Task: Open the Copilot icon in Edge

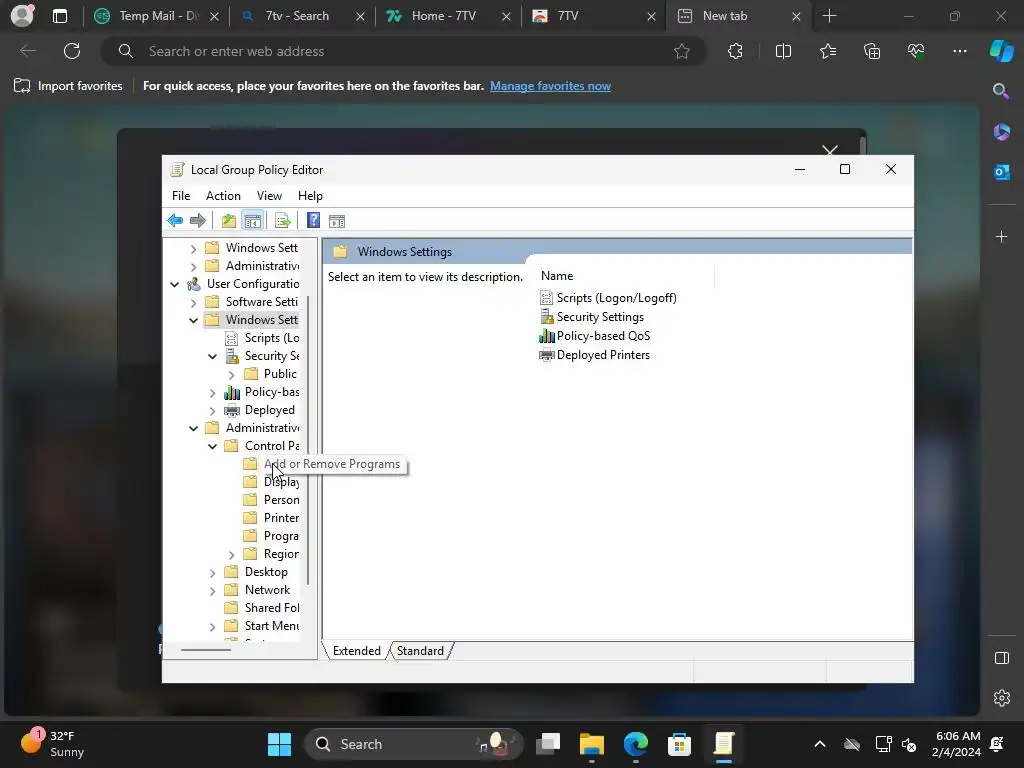Action: tap(1002, 51)
